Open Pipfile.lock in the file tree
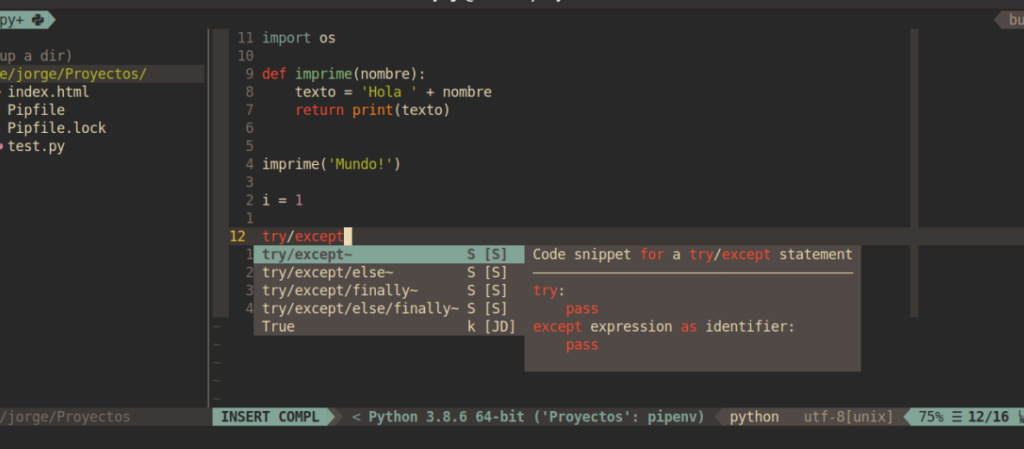This screenshot has width=1024, height=449. point(56,128)
